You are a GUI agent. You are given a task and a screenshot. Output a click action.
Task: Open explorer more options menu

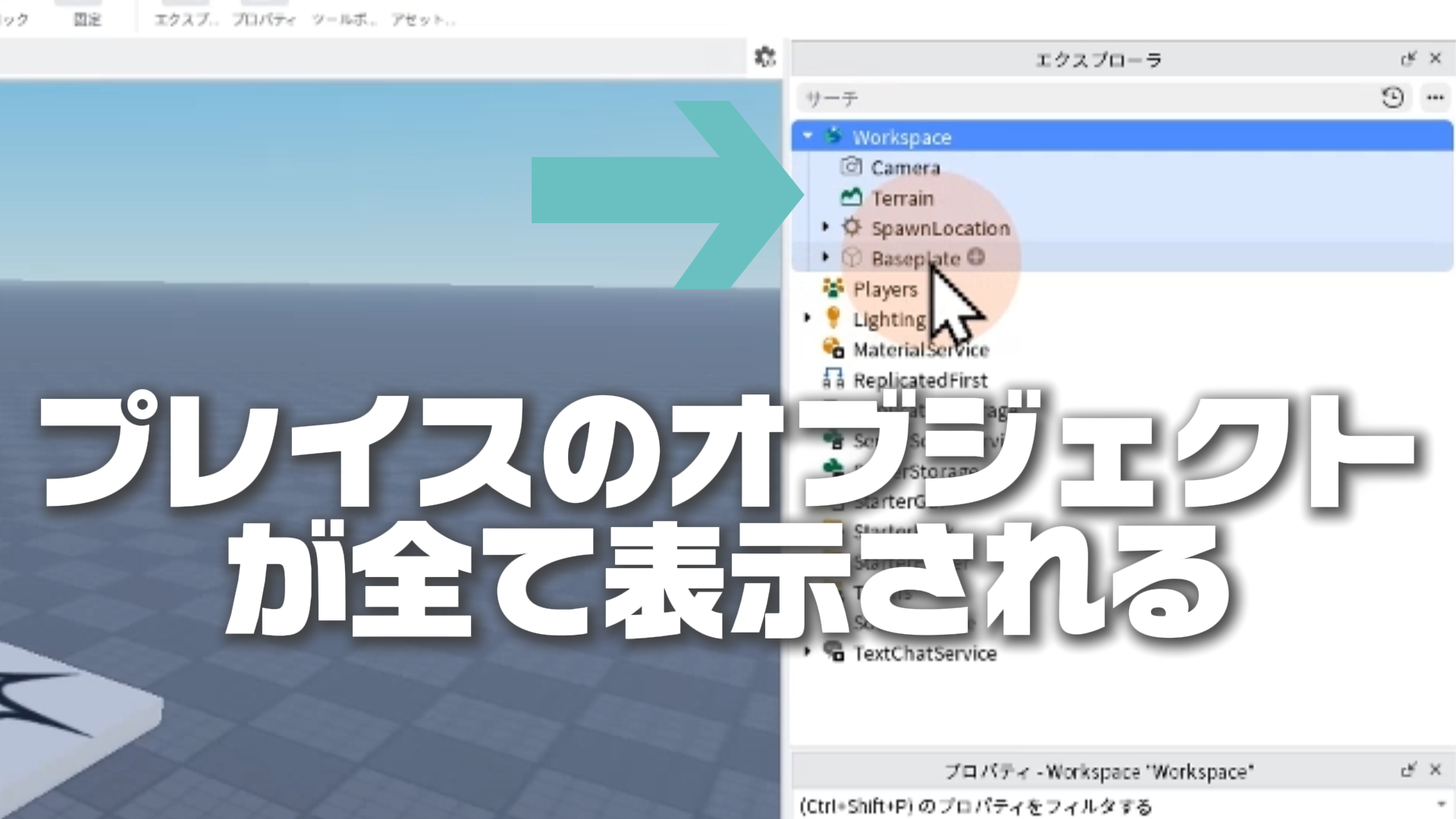(x=1435, y=98)
